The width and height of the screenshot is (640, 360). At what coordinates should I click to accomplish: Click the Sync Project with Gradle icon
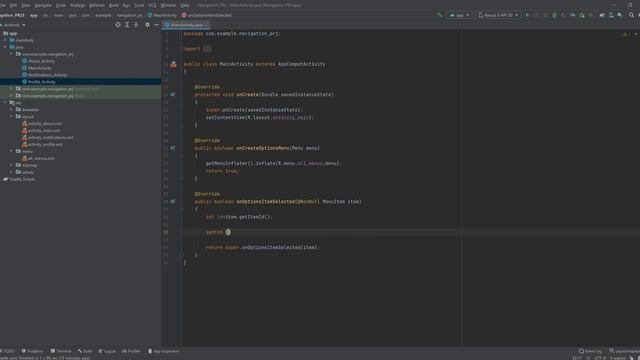point(602,15)
